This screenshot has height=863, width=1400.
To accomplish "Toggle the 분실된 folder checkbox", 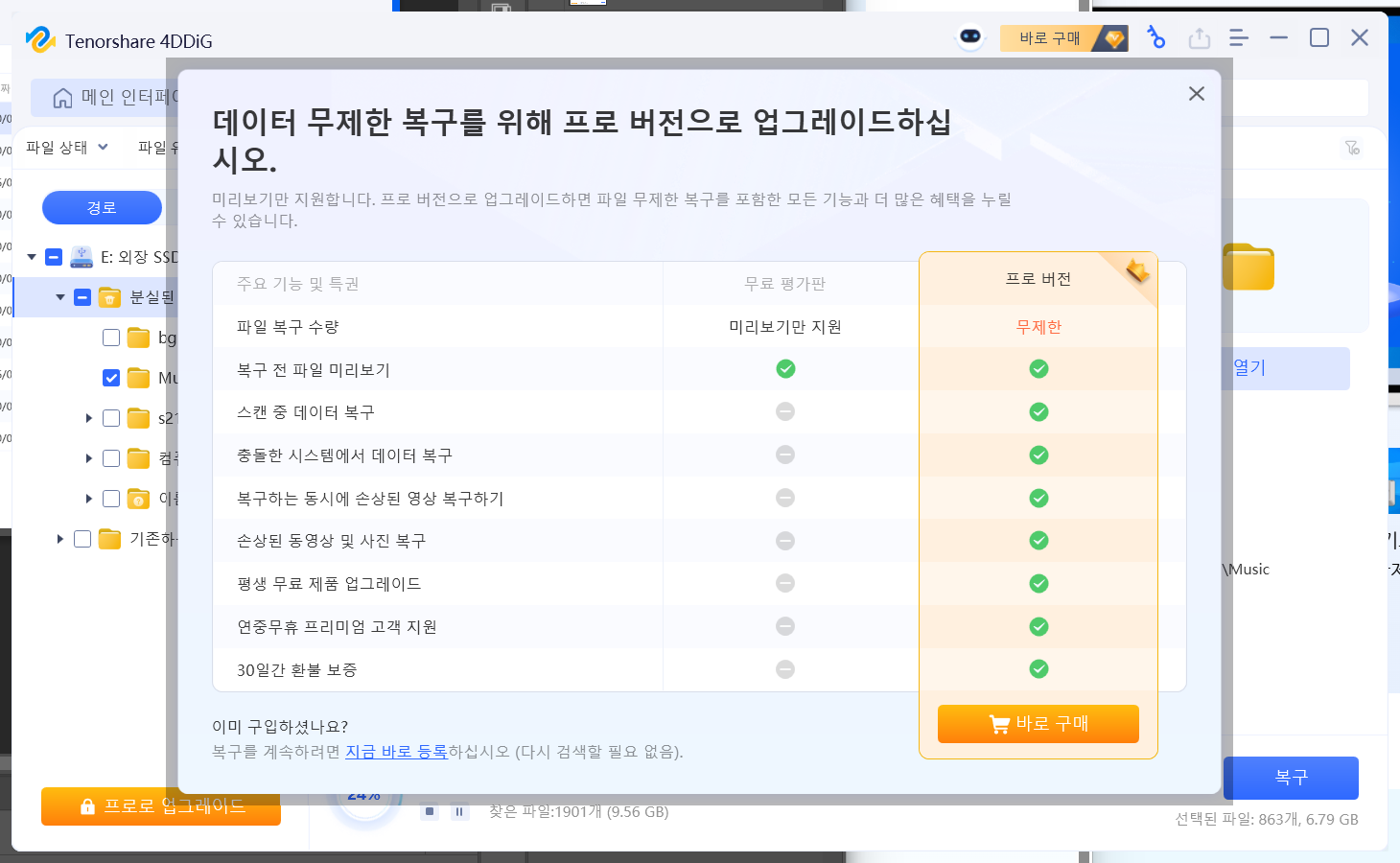I will tap(82, 297).
